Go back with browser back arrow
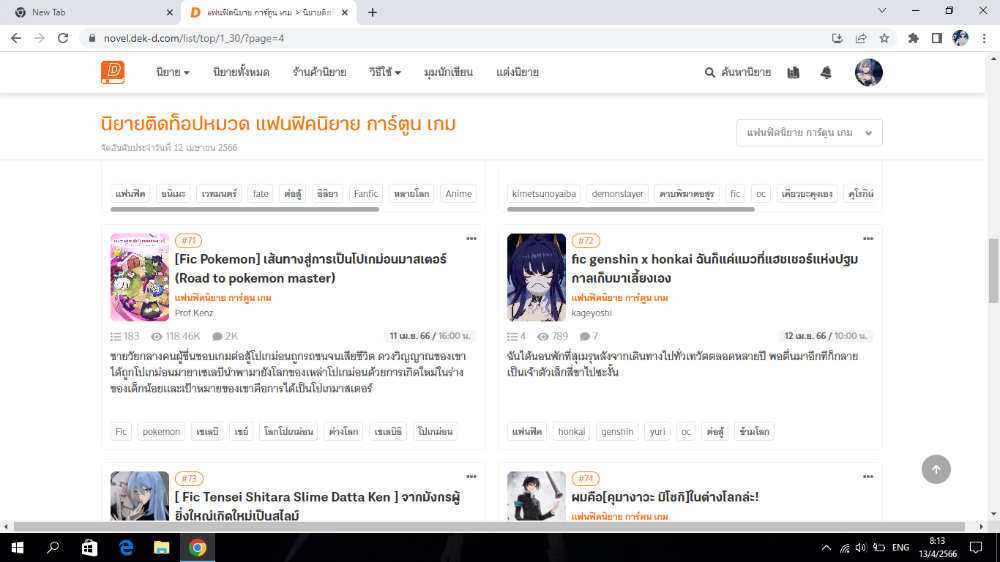1000x562 pixels. pos(16,38)
